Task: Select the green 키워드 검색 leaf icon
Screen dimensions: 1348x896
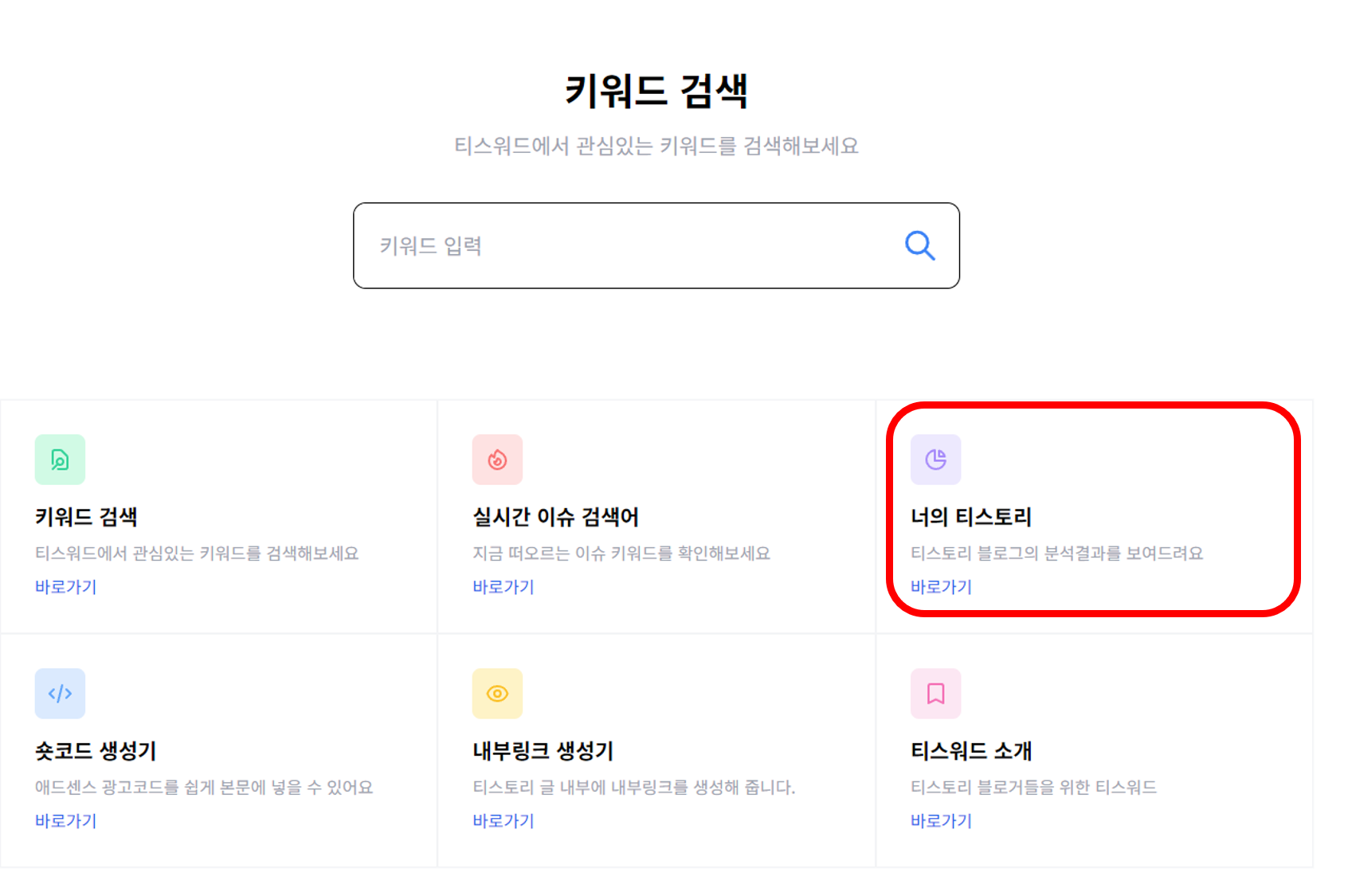Action: tap(60, 460)
